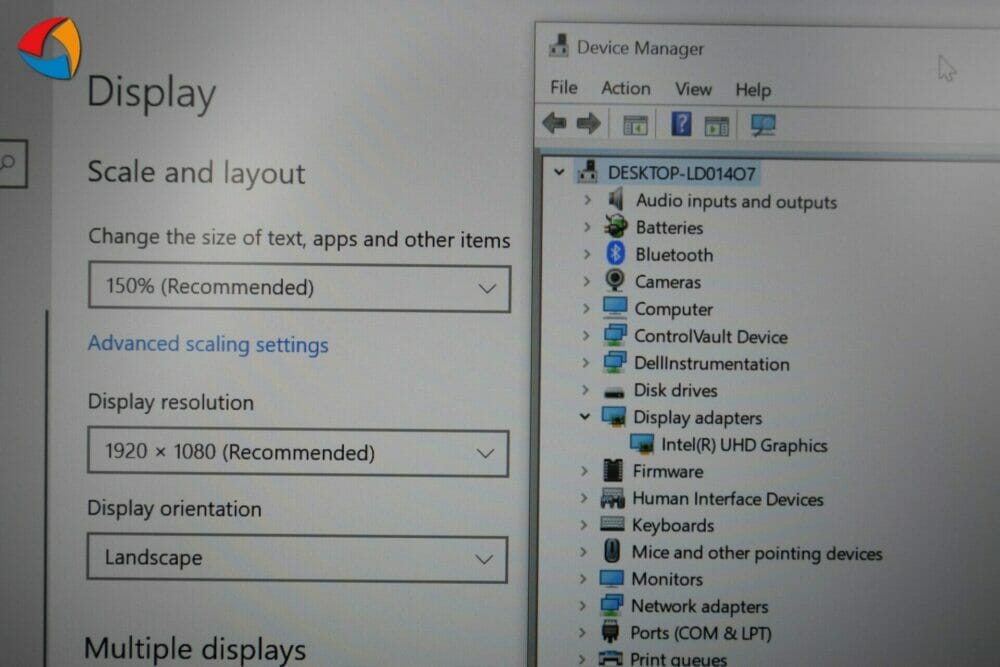This screenshot has height=667, width=1000.
Task: Expand the Firmware node
Action: (584, 471)
